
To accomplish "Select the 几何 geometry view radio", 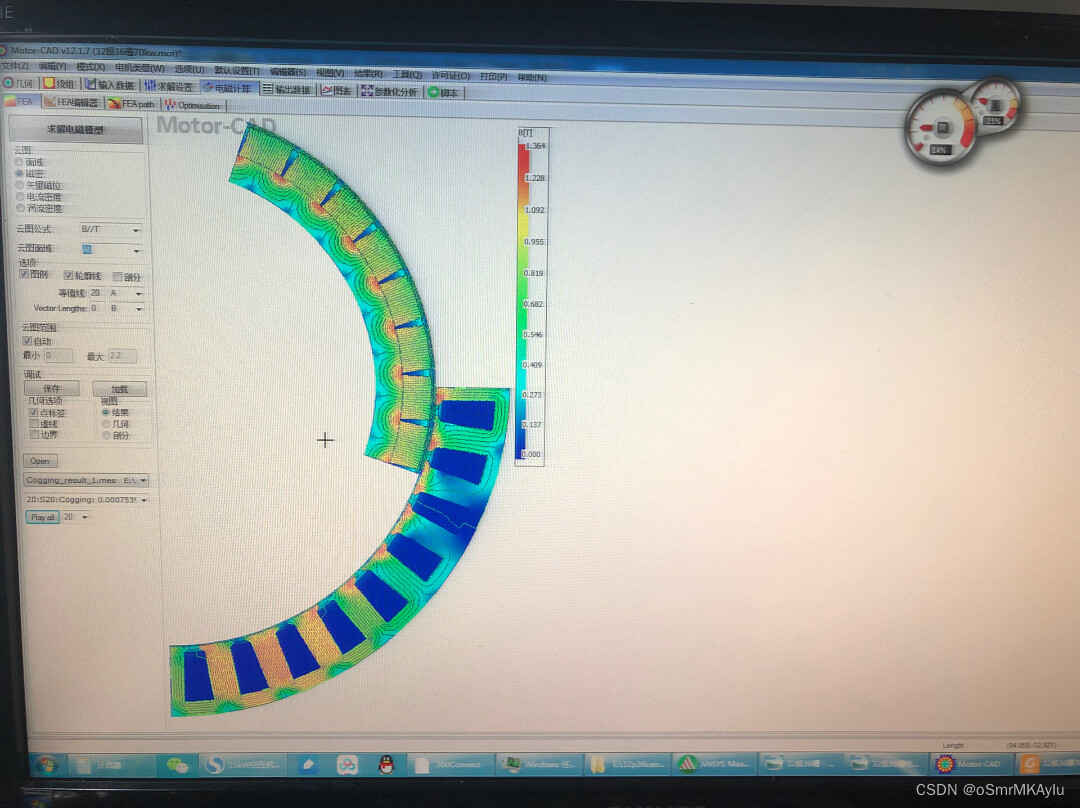I will tap(106, 424).
